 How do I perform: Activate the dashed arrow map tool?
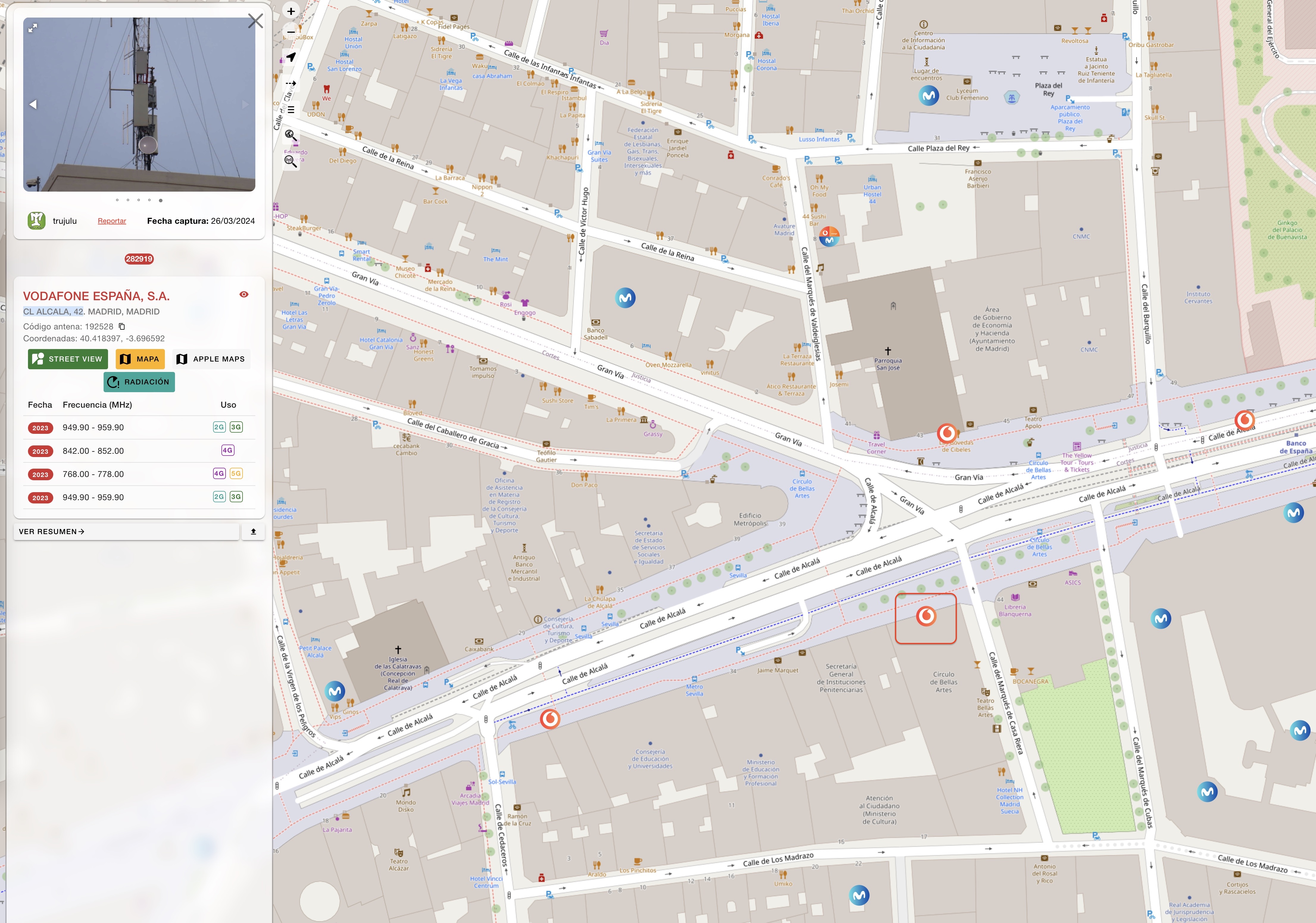coord(291,84)
